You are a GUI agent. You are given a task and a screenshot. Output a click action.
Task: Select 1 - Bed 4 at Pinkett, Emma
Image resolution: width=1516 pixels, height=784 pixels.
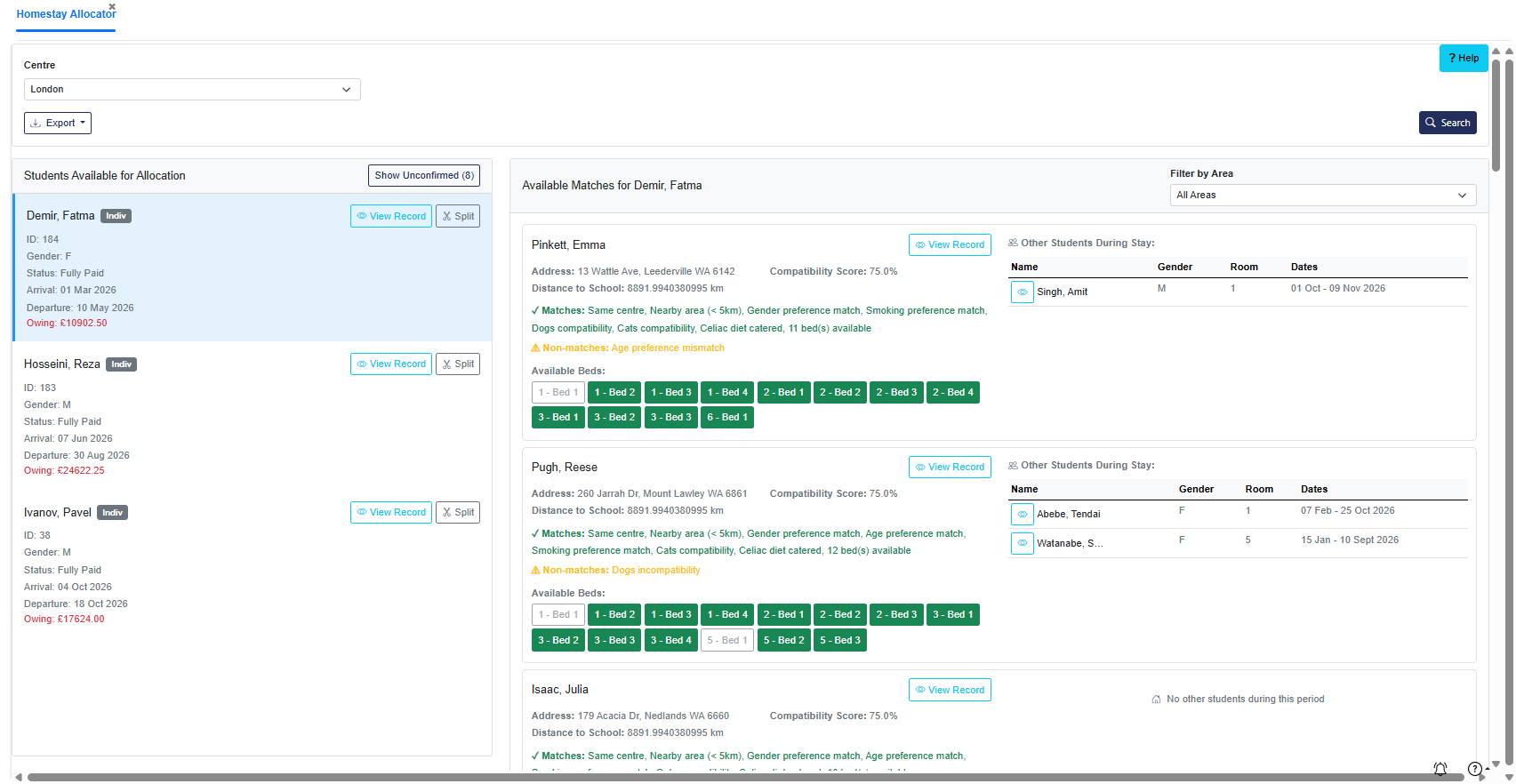(727, 392)
